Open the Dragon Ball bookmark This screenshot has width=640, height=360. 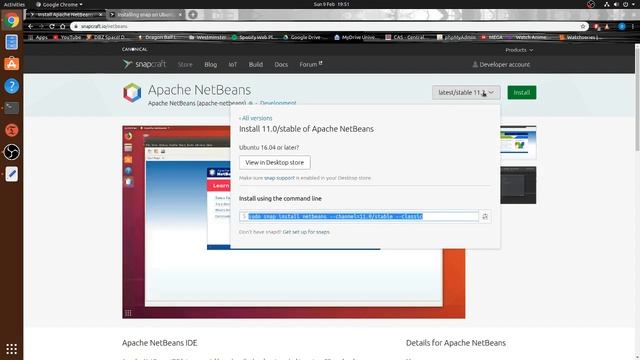point(157,37)
